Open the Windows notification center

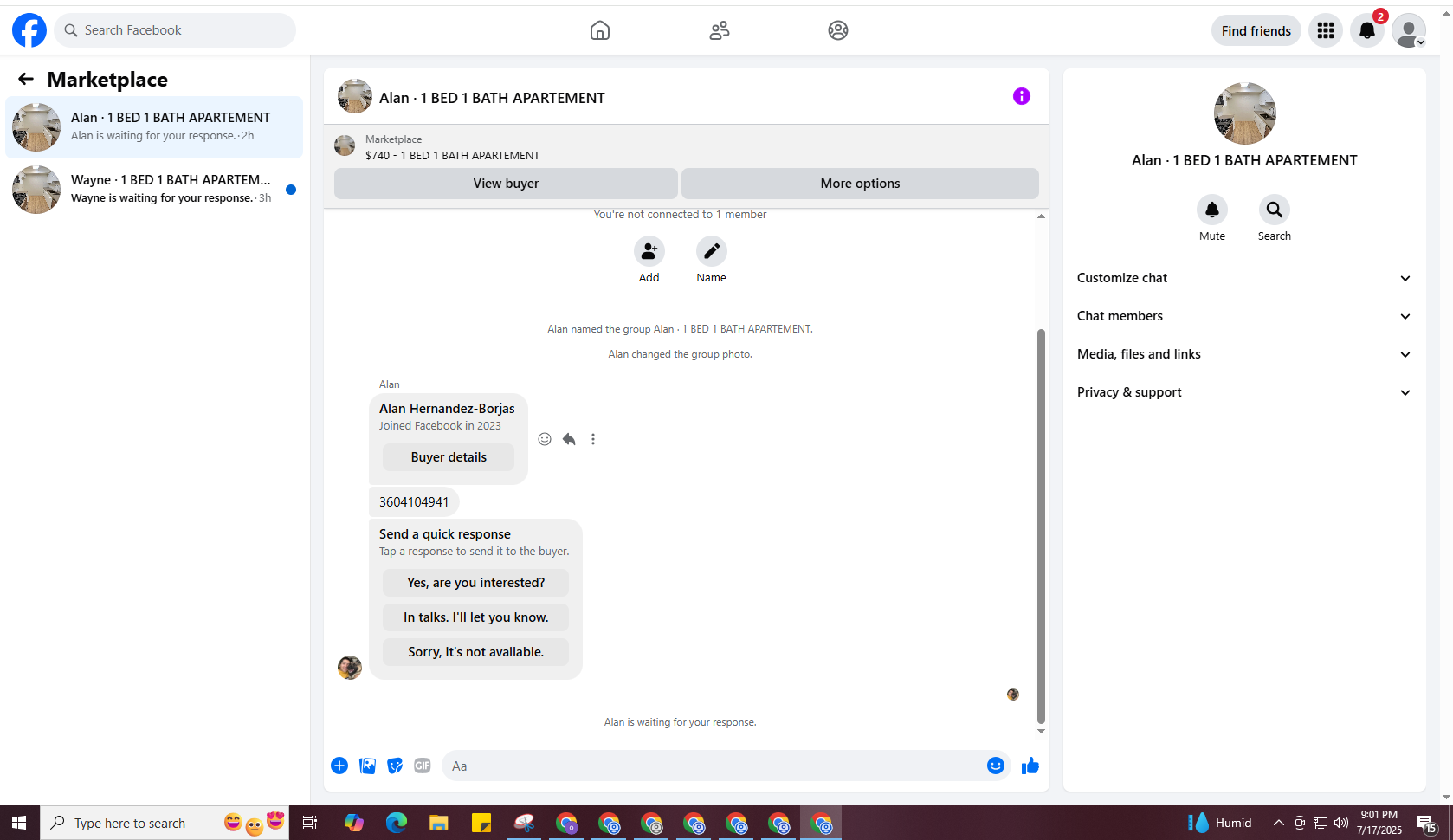click(x=1428, y=823)
